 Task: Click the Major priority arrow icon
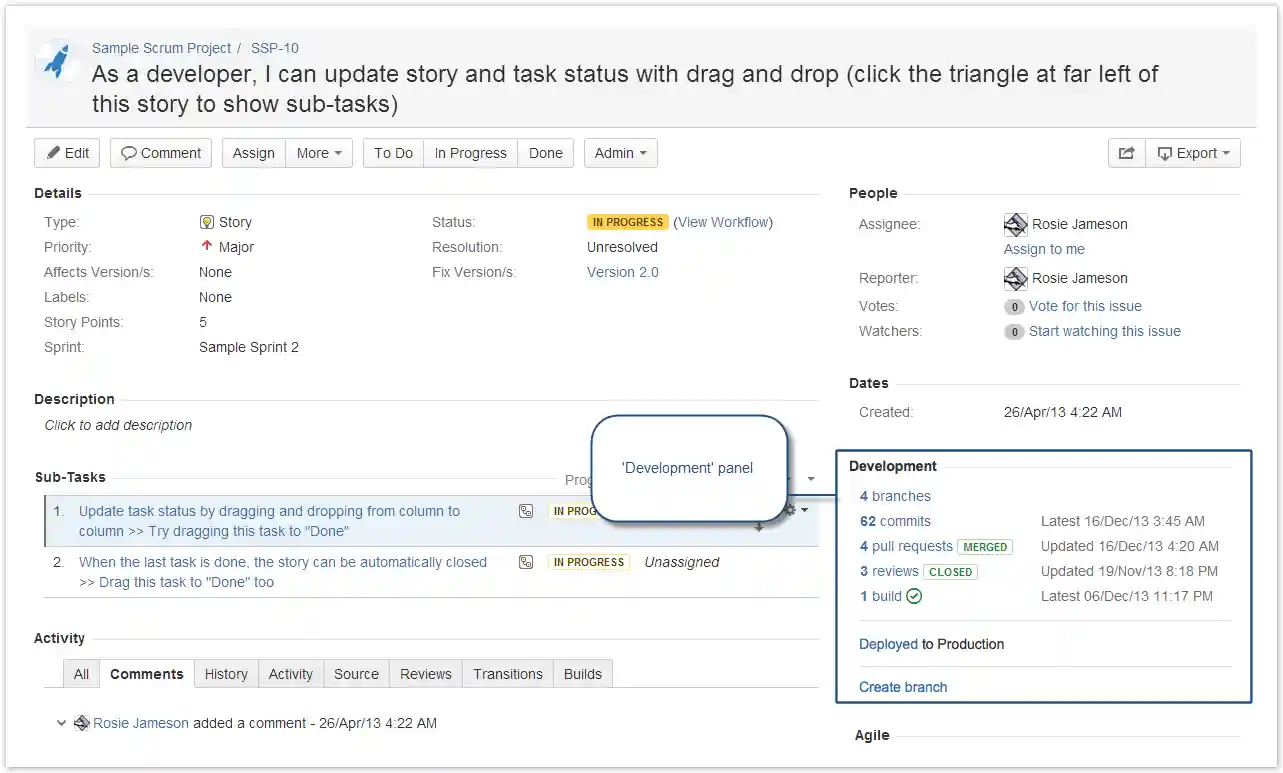207,246
